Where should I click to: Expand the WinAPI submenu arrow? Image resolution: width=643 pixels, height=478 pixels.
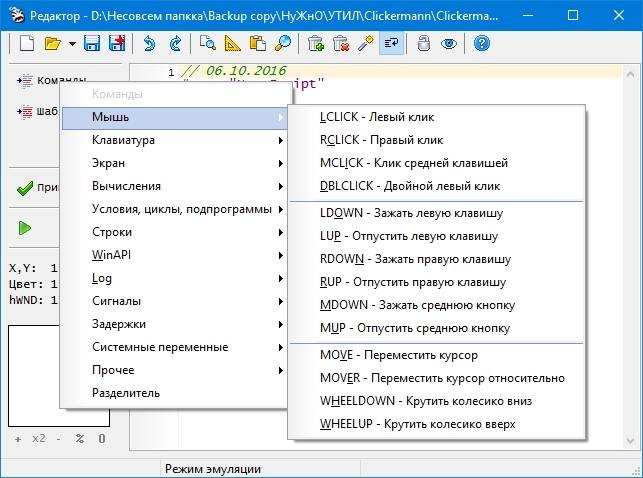pos(280,255)
